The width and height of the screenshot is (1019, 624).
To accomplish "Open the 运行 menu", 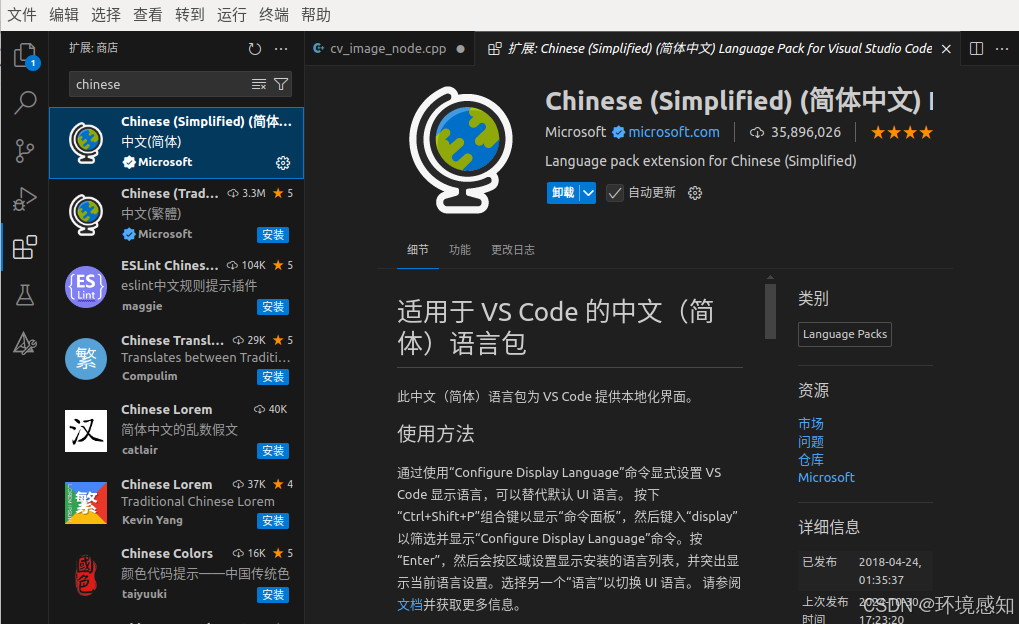I will [231, 15].
